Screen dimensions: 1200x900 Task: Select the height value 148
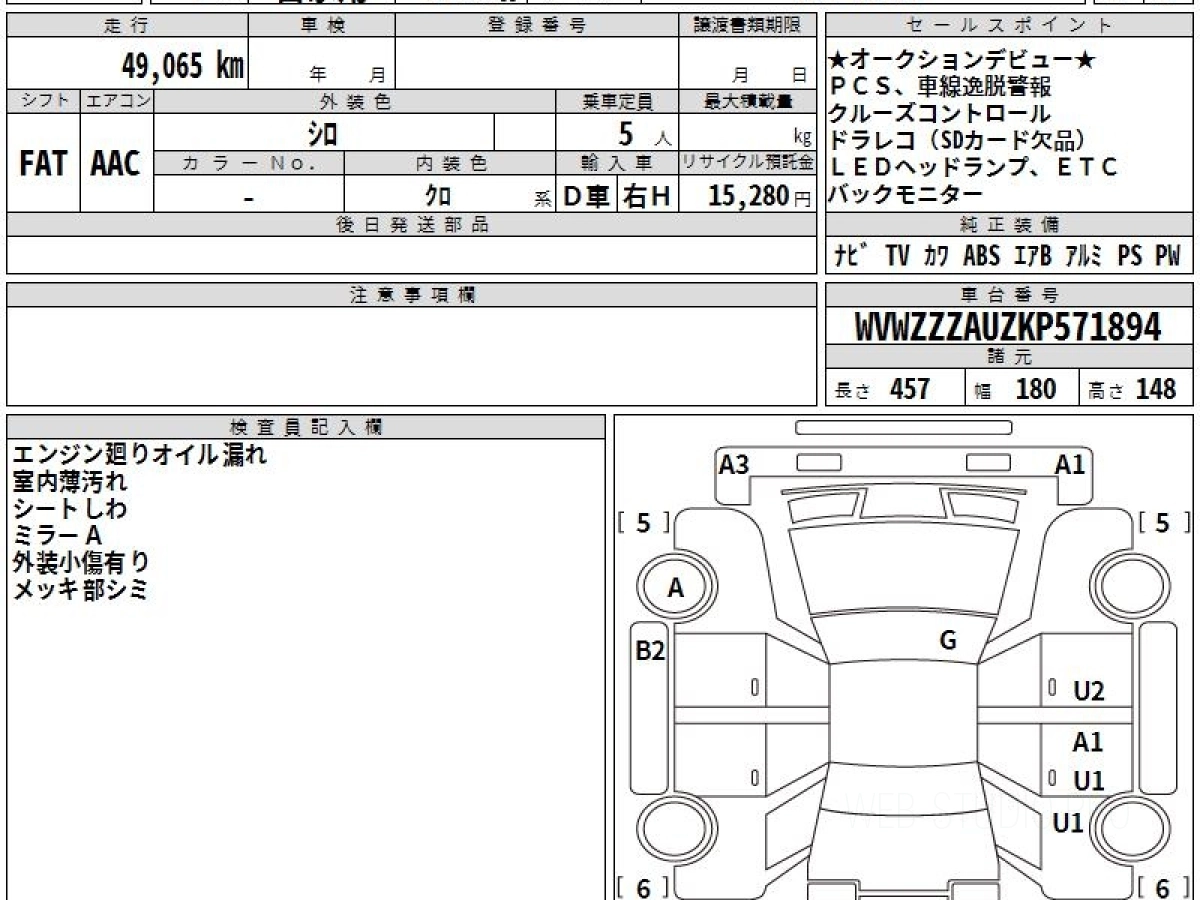(1156, 389)
